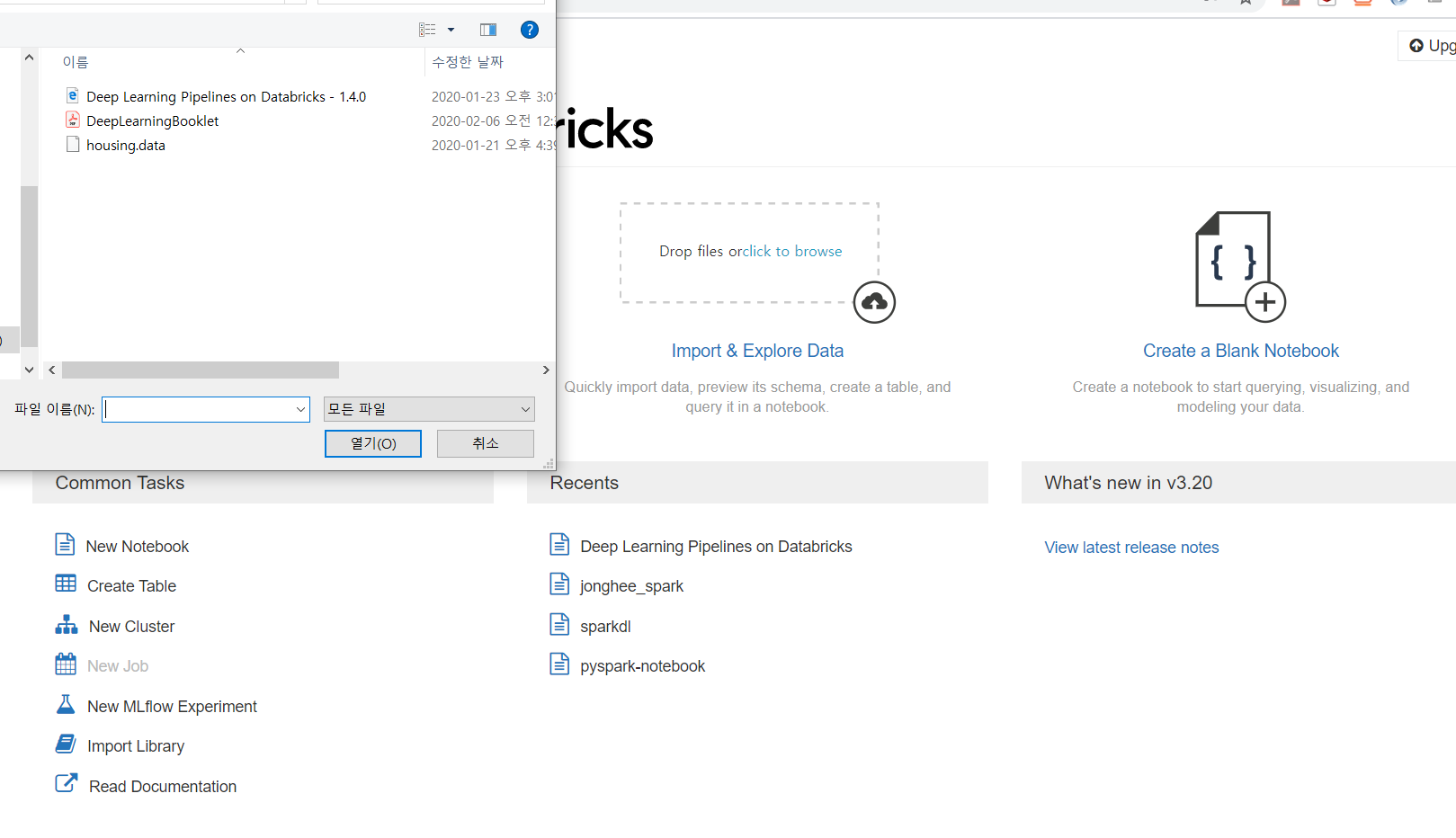Click the 열기(O) open button
The width and height of the screenshot is (1456, 838).
point(373,443)
